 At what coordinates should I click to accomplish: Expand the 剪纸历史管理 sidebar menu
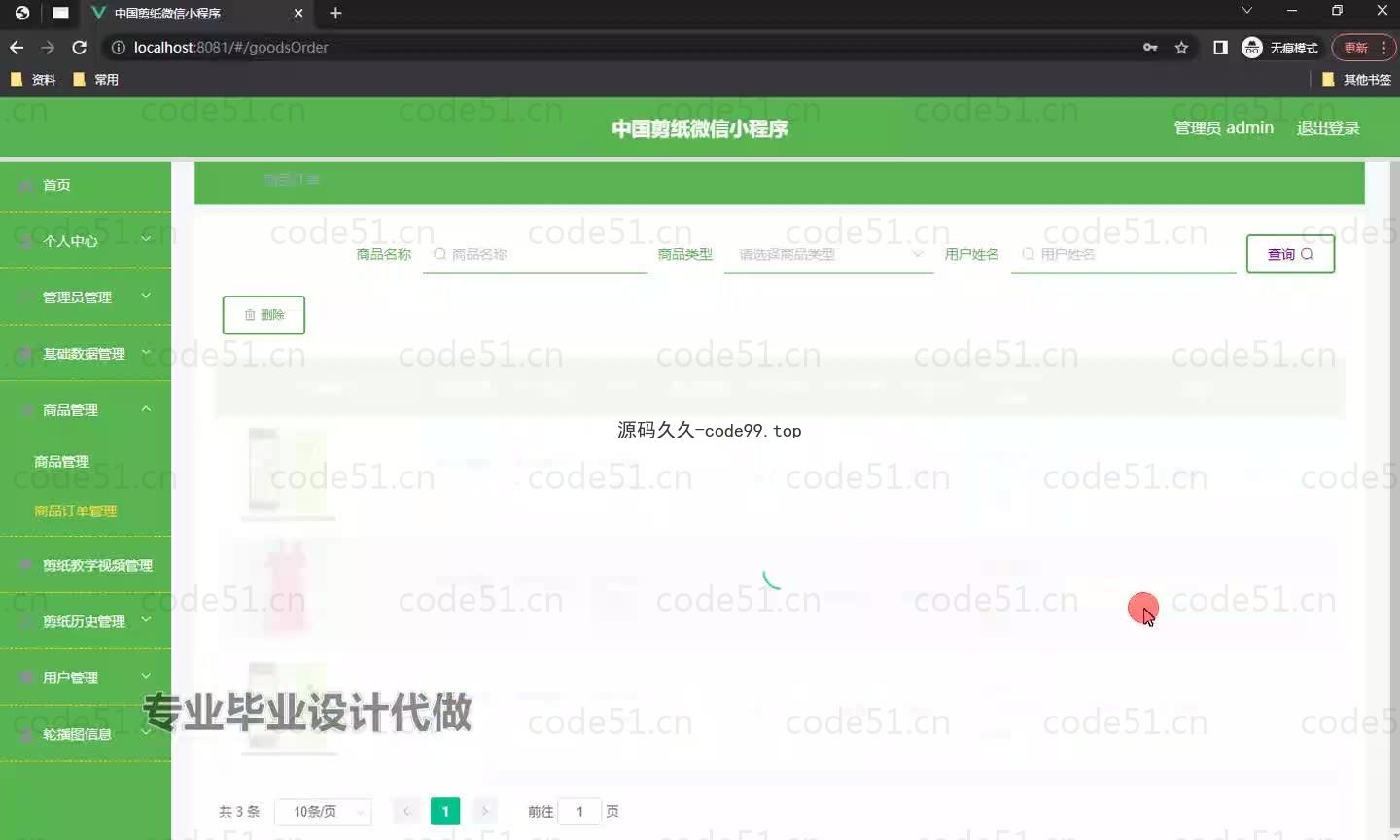[86, 621]
